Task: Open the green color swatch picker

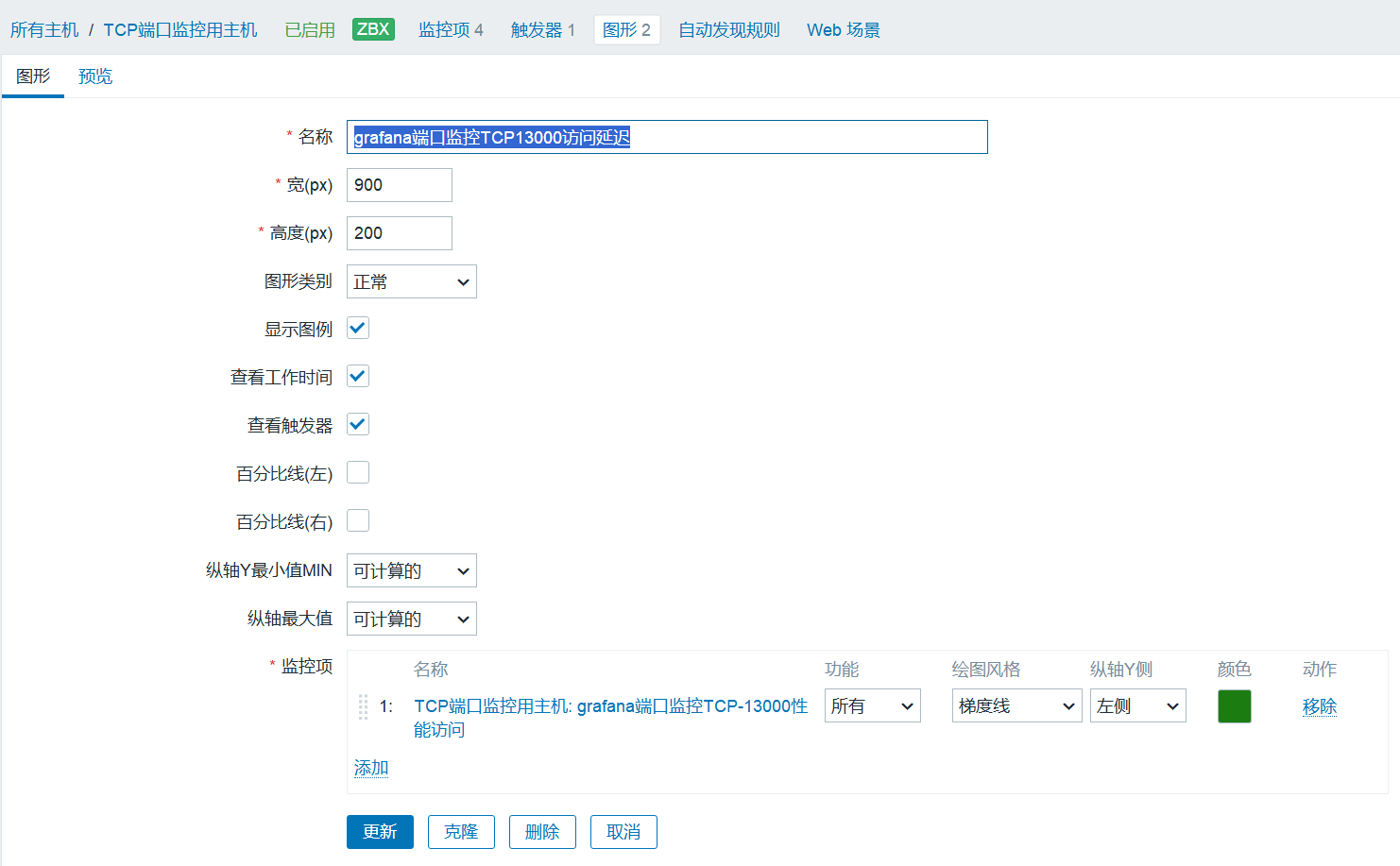Action: pyautogui.click(x=1234, y=706)
